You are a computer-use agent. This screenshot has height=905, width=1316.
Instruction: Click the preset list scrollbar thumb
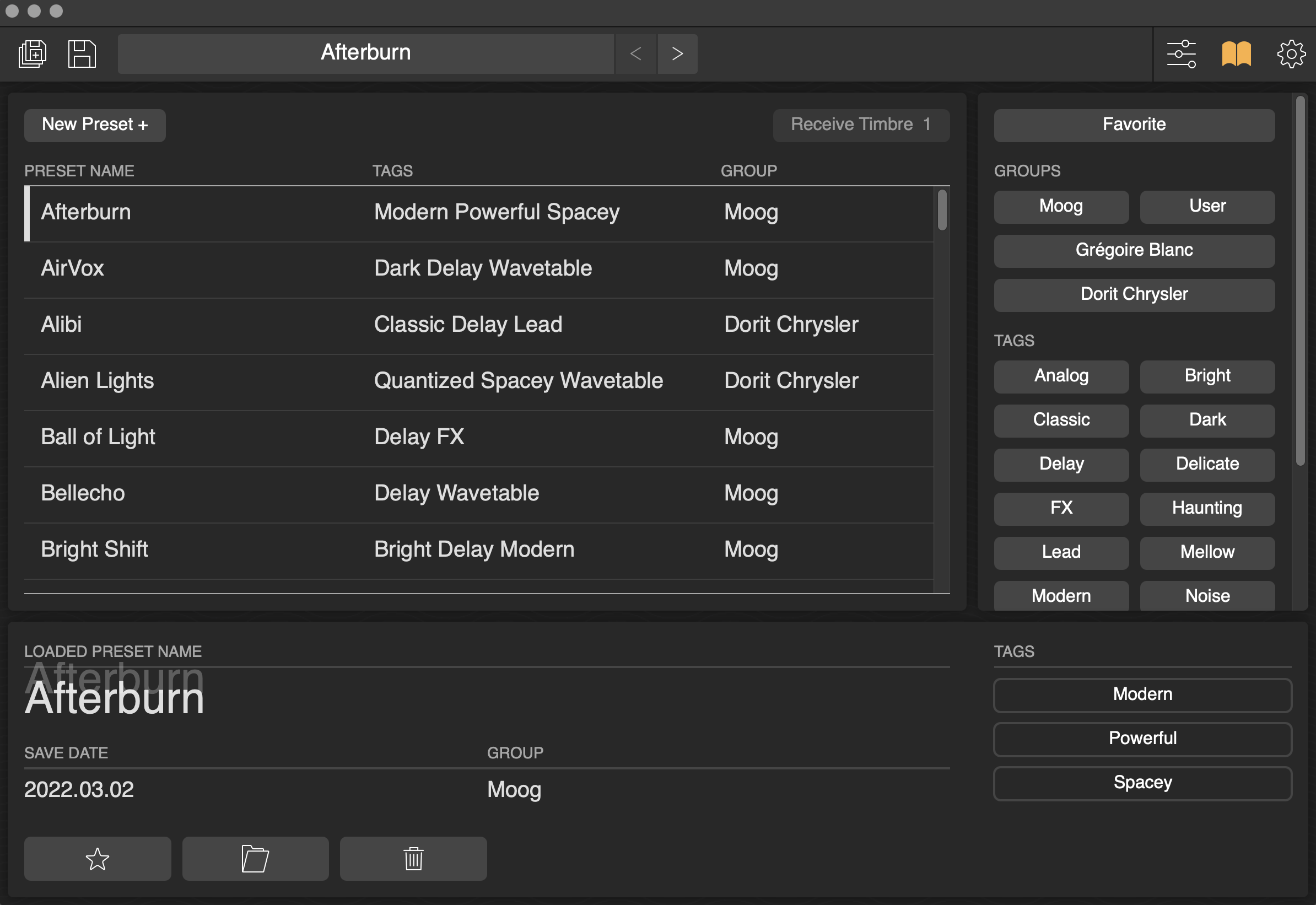(942, 210)
